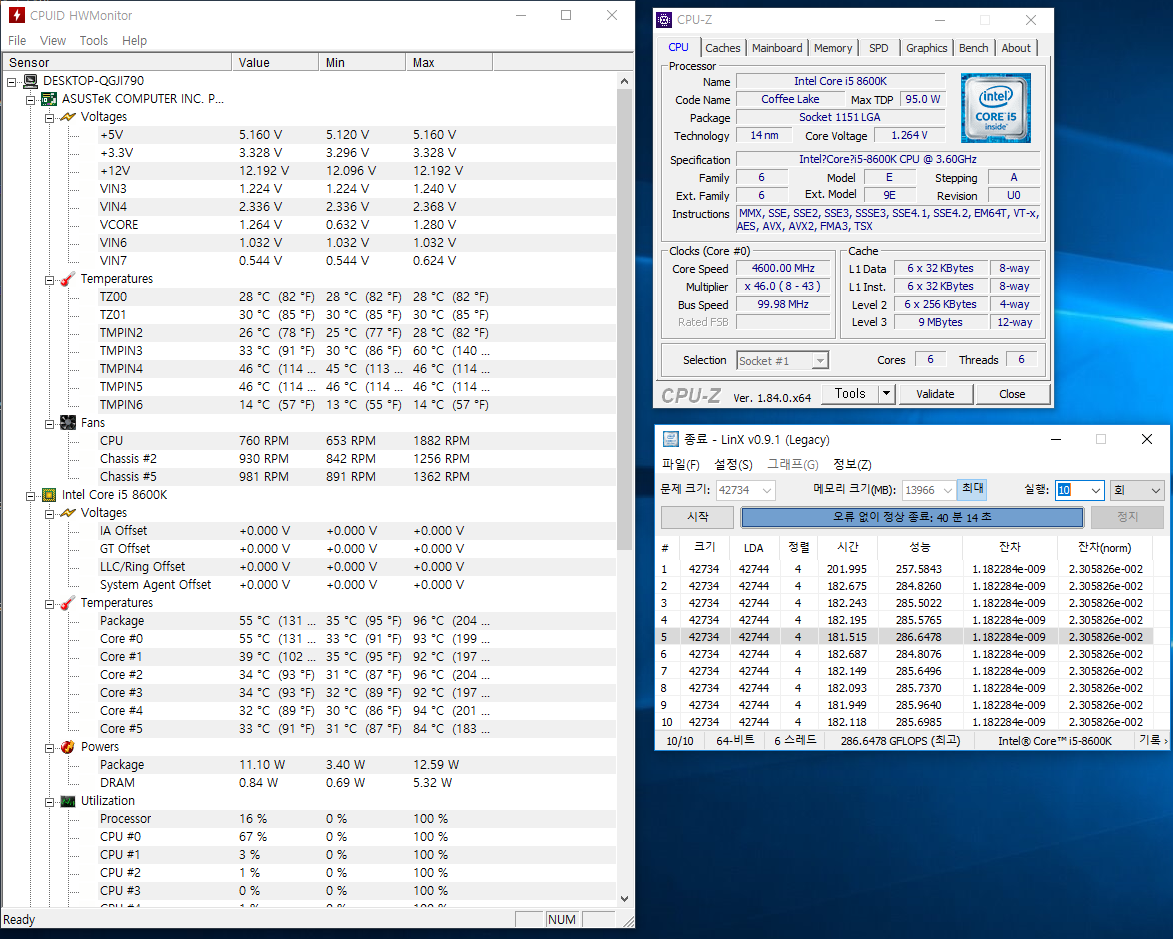Click the LinX 최대 max memory button
1173x939 pixels.
tap(973, 489)
